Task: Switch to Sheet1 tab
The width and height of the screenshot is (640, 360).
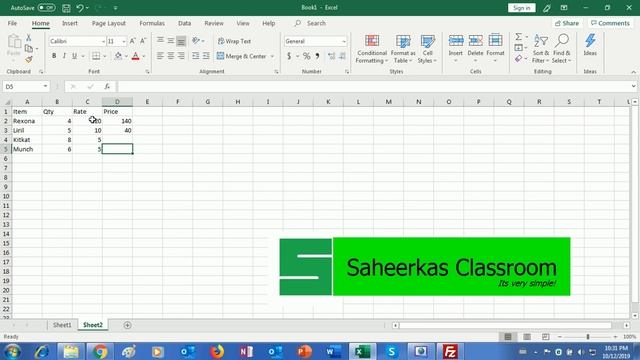Action: point(62,325)
